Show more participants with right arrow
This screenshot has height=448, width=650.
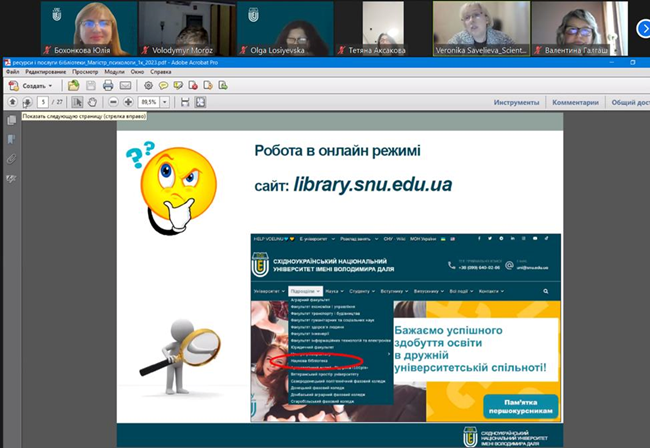click(643, 29)
